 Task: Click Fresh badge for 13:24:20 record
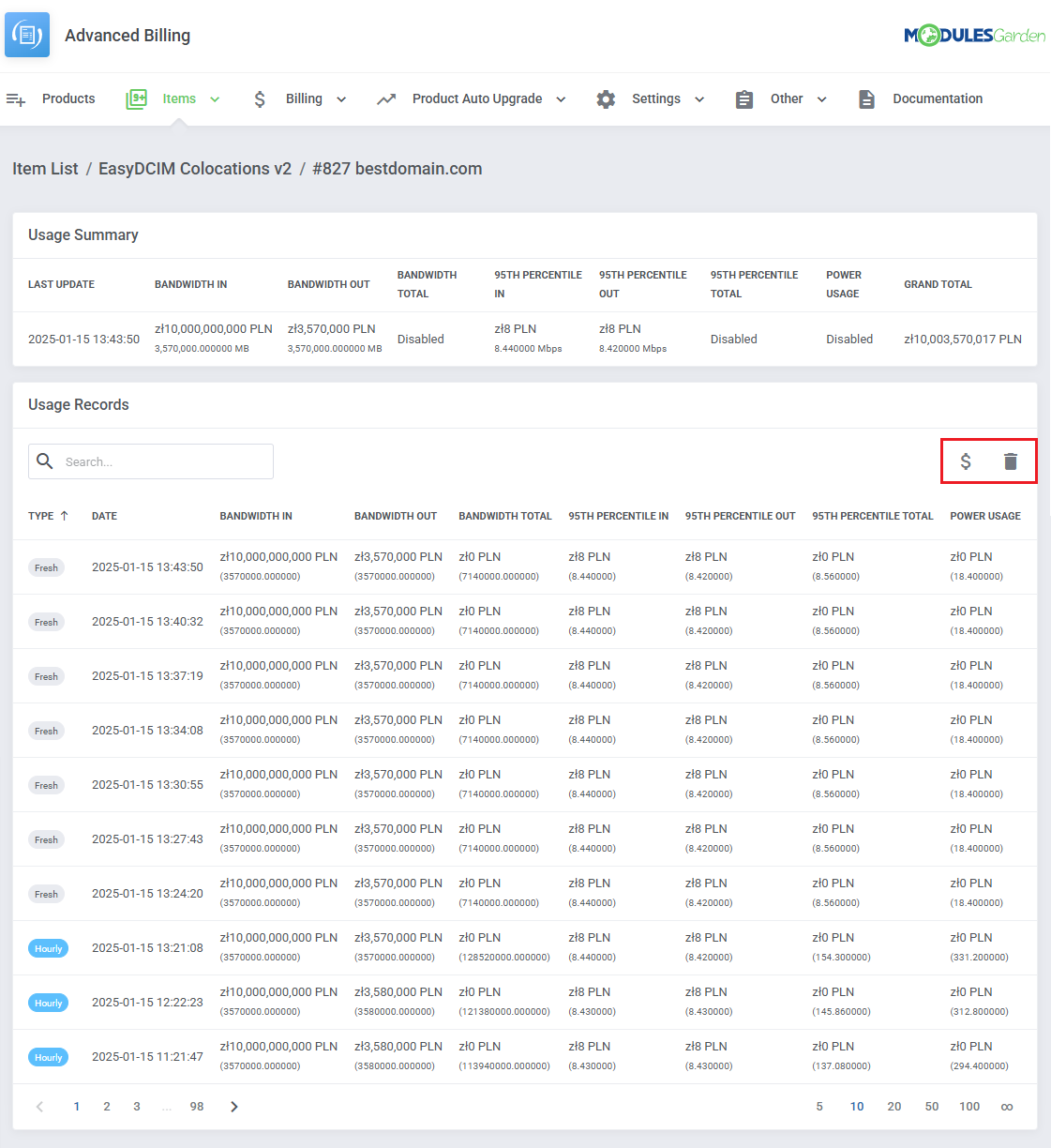pos(47,894)
